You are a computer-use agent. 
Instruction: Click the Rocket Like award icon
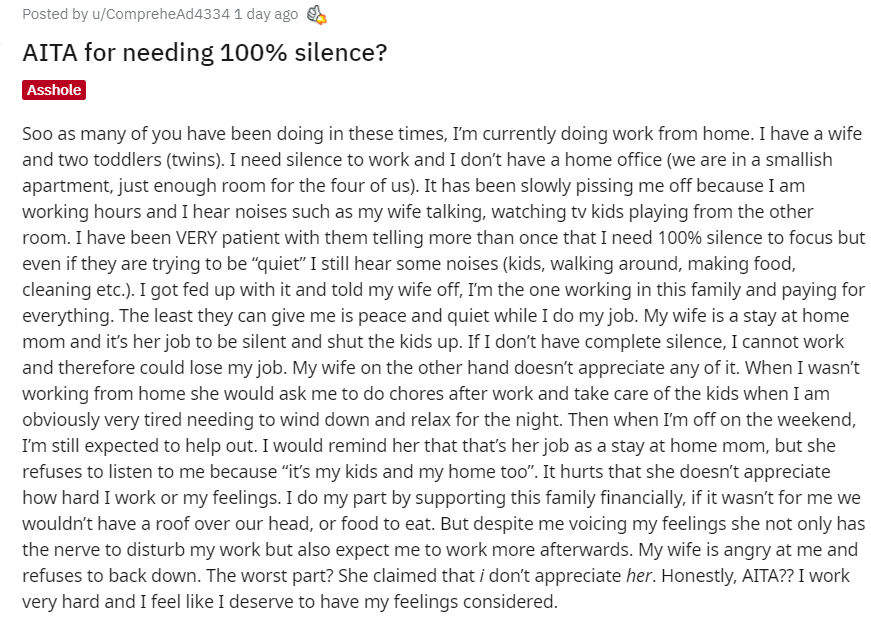[317, 15]
